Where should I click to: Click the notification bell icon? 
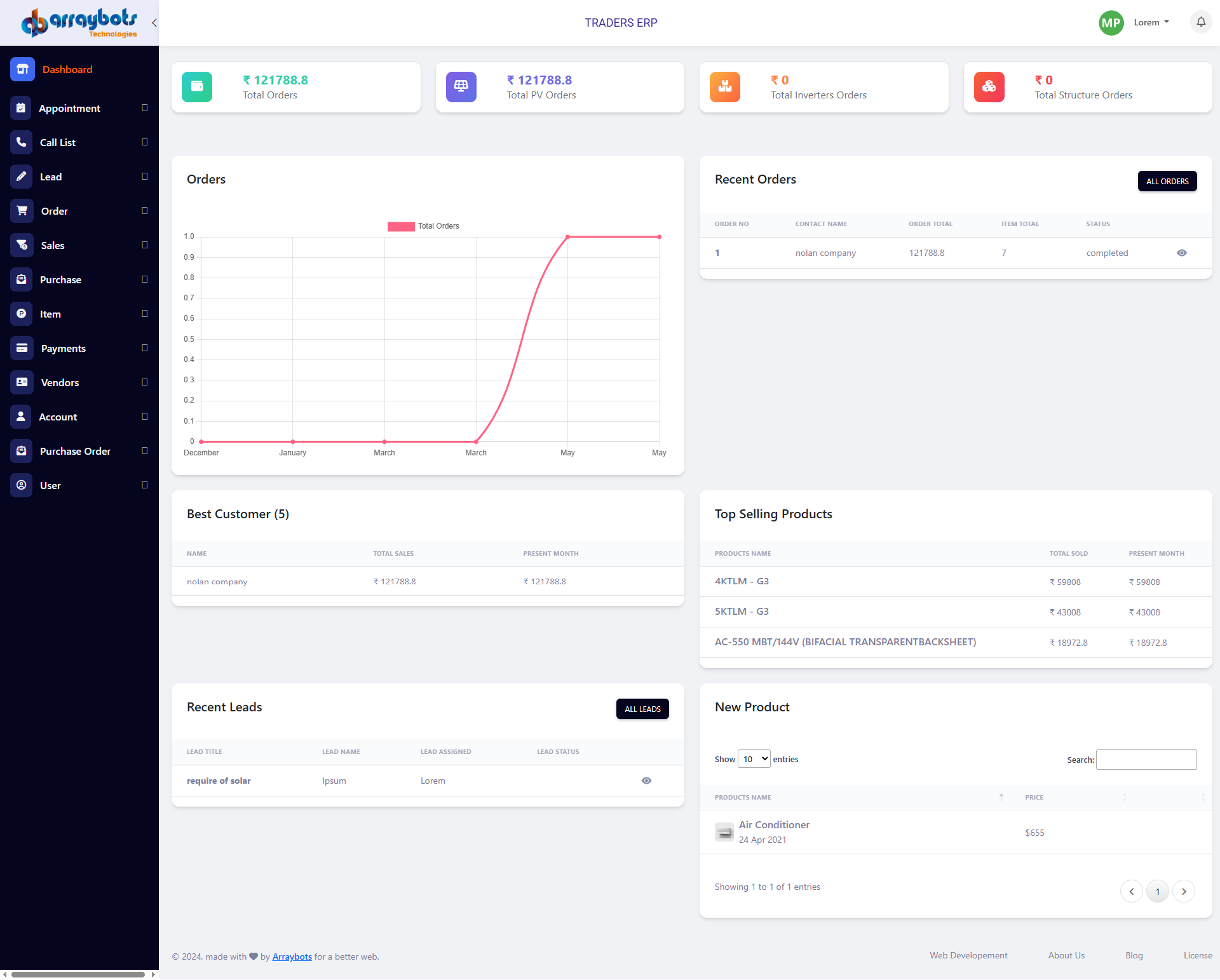(1201, 22)
